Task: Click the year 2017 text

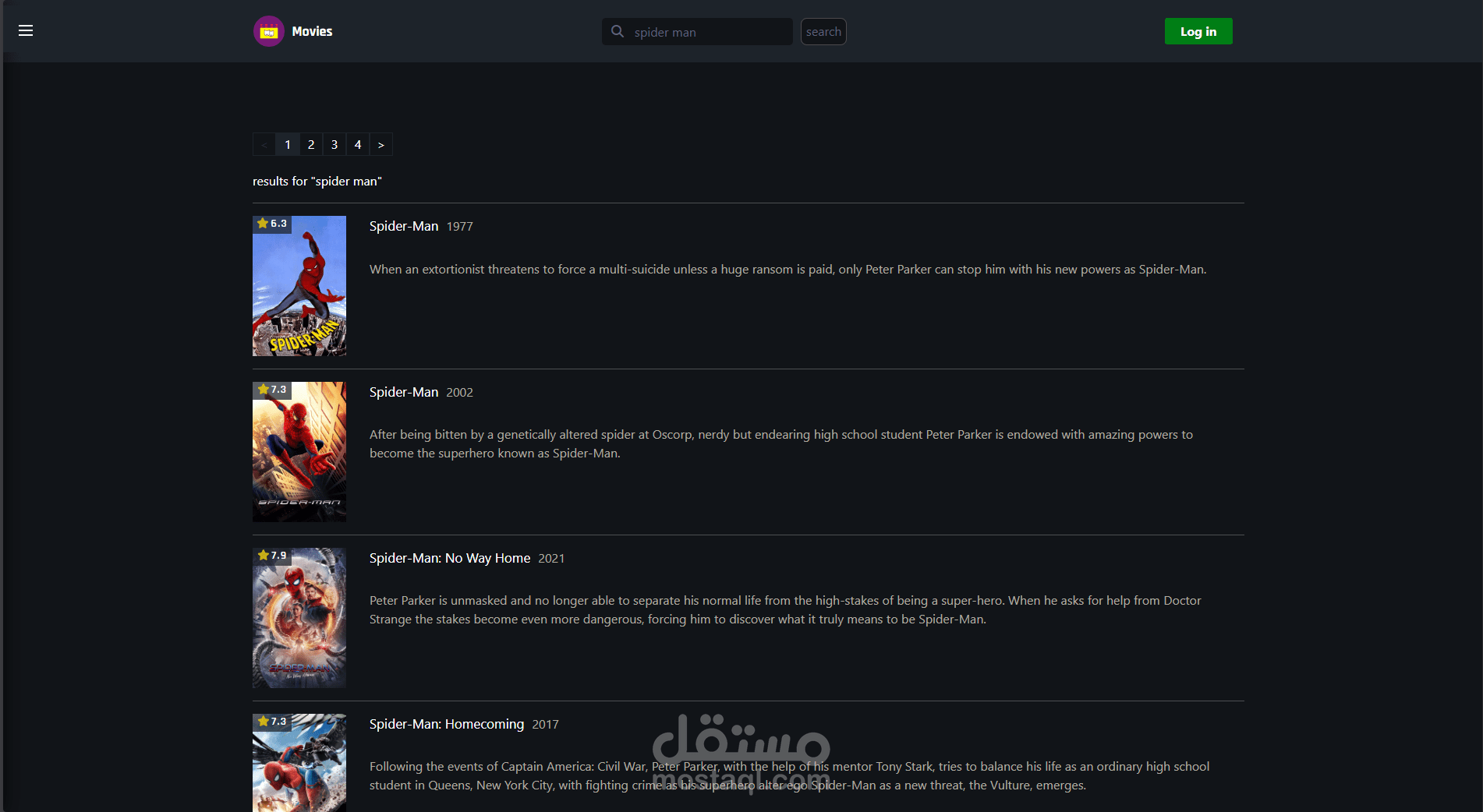Action: click(546, 725)
